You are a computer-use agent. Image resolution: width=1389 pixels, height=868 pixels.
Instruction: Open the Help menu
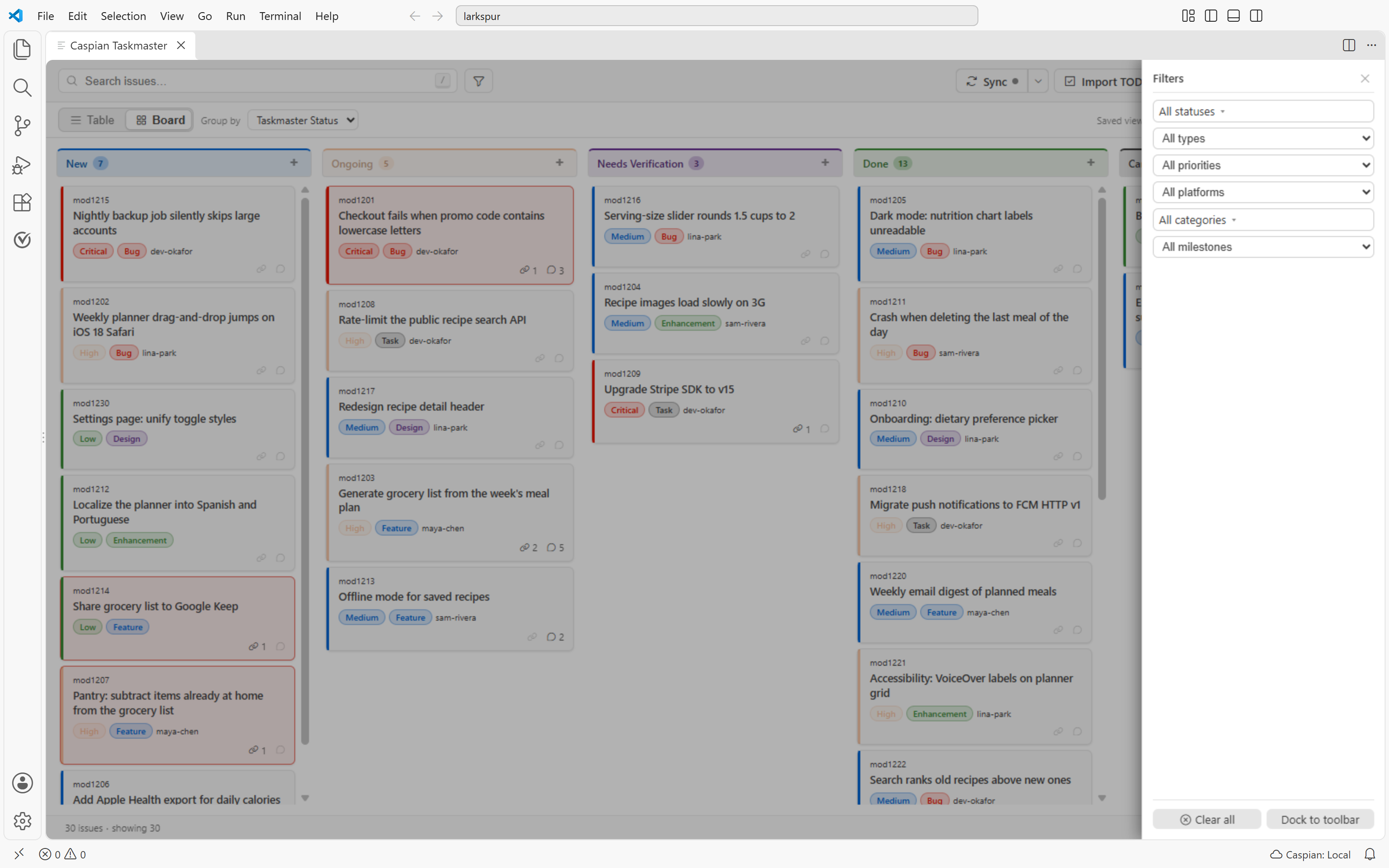(326, 16)
